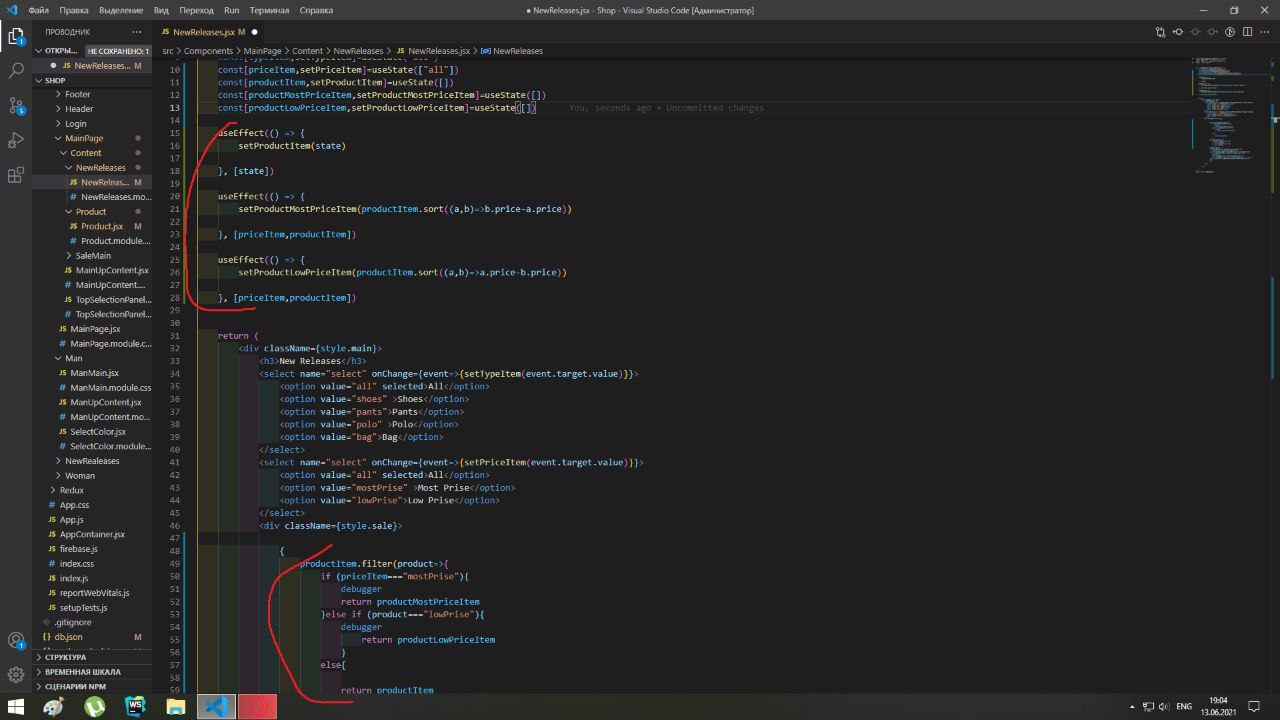The image size is (1280, 720).
Task: Open uTorrent from the taskbar
Action: click(94, 706)
